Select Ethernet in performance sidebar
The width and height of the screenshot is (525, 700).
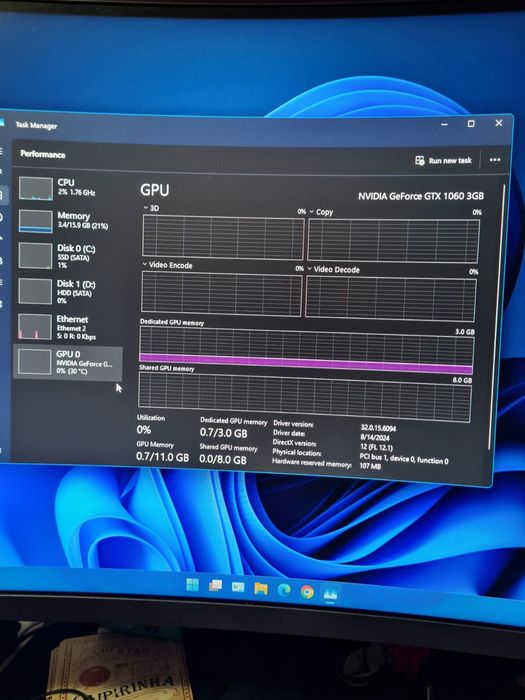(68, 327)
